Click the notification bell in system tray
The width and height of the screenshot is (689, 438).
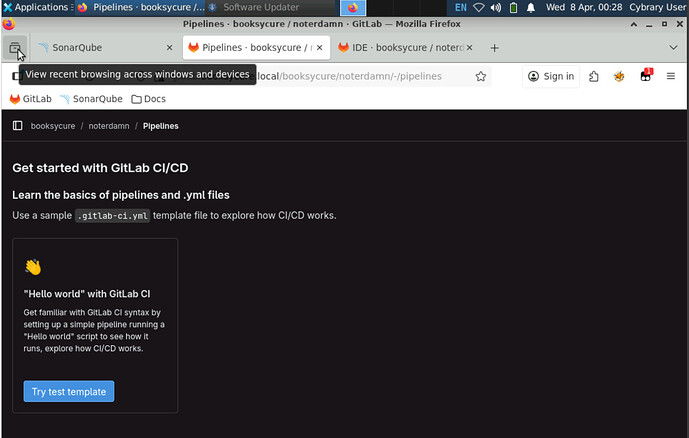click(530, 7)
